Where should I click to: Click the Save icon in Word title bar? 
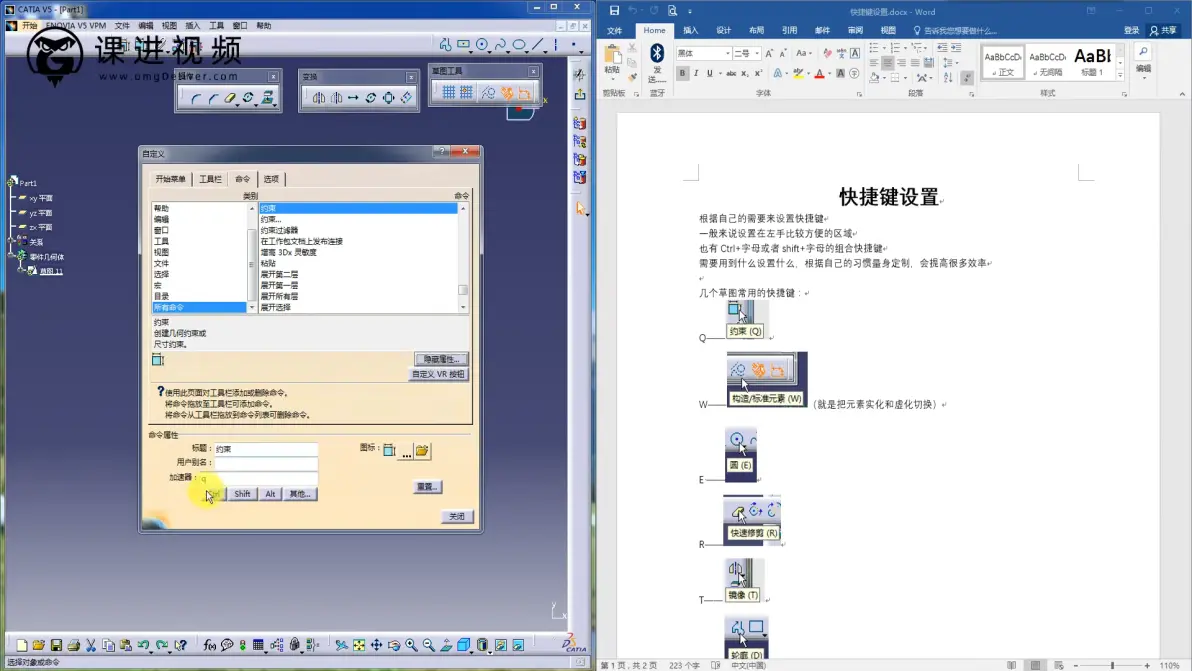pos(614,11)
